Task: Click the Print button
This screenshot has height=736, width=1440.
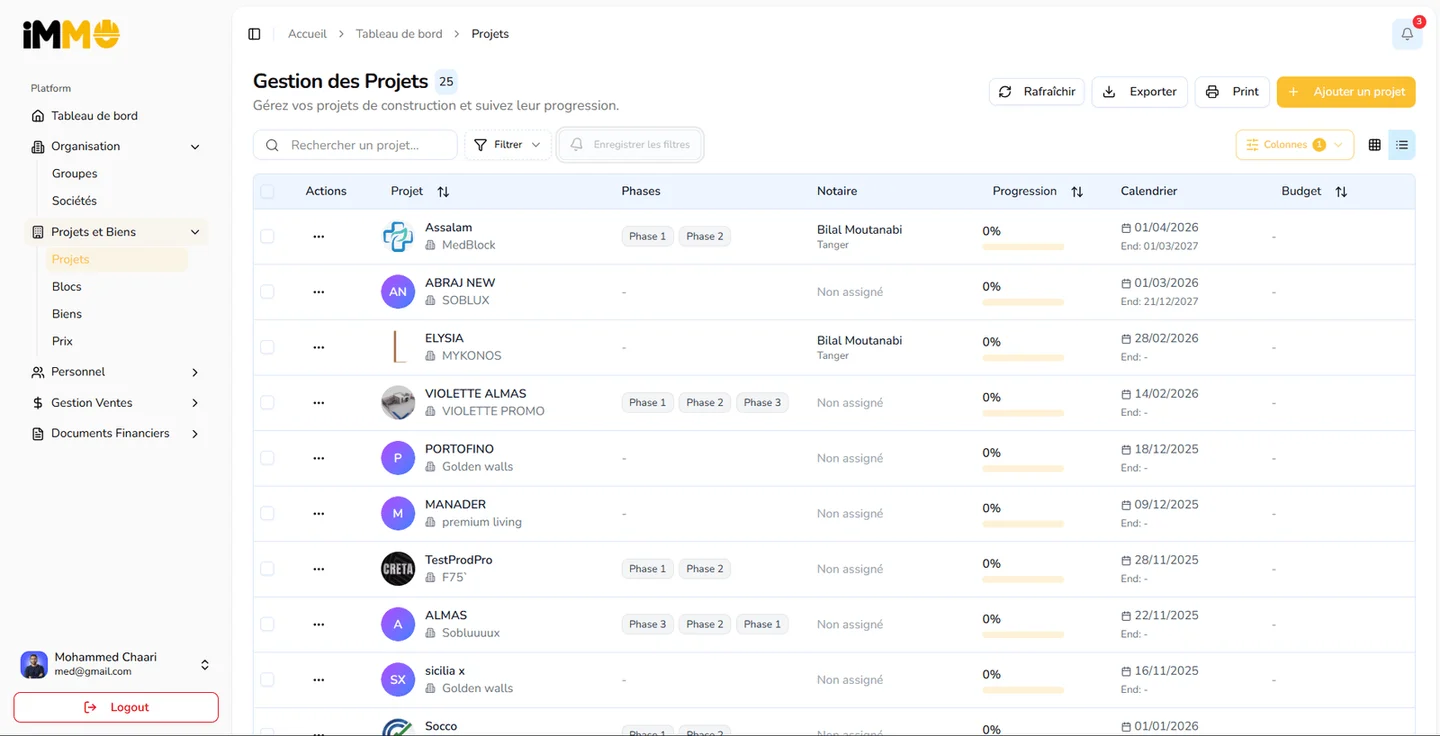Action: click(x=1232, y=92)
